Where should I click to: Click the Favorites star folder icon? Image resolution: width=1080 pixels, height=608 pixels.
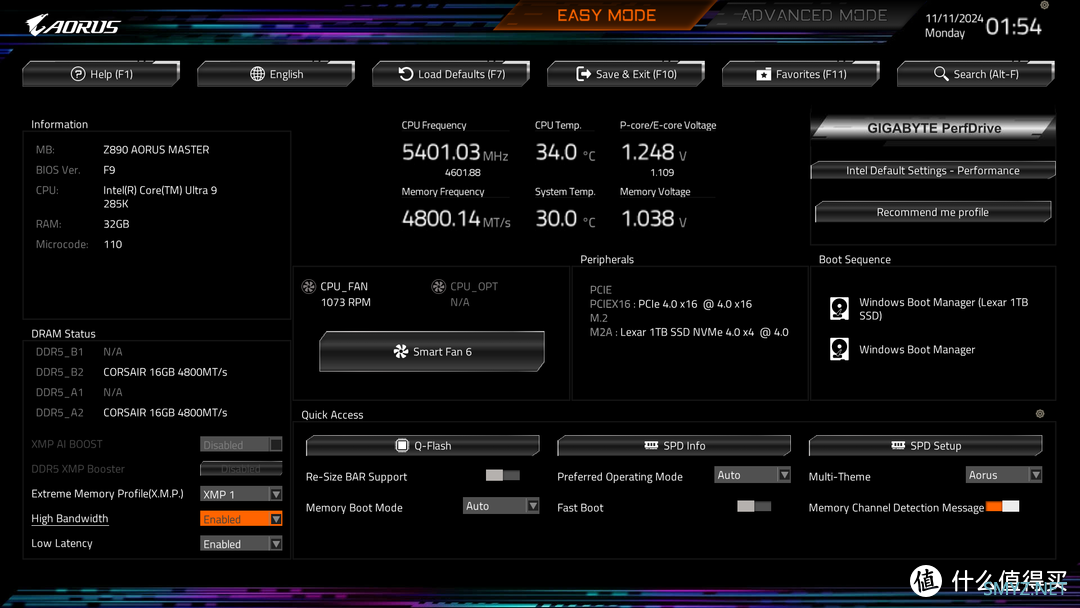click(x=763, y=74)
